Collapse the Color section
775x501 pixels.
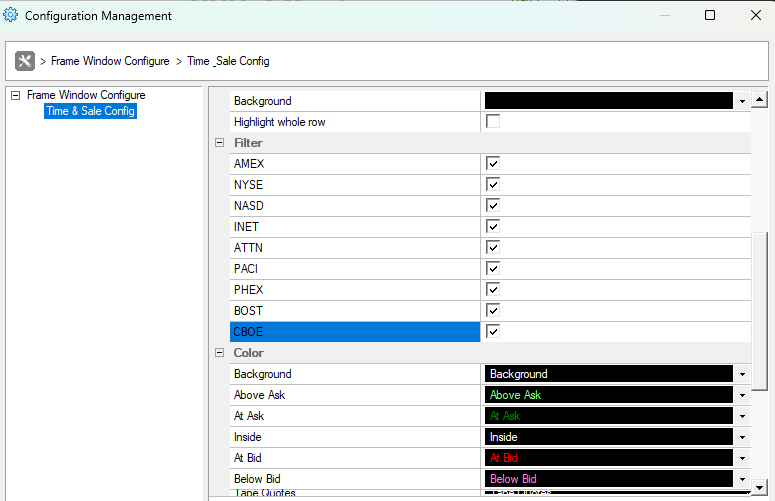219,353
